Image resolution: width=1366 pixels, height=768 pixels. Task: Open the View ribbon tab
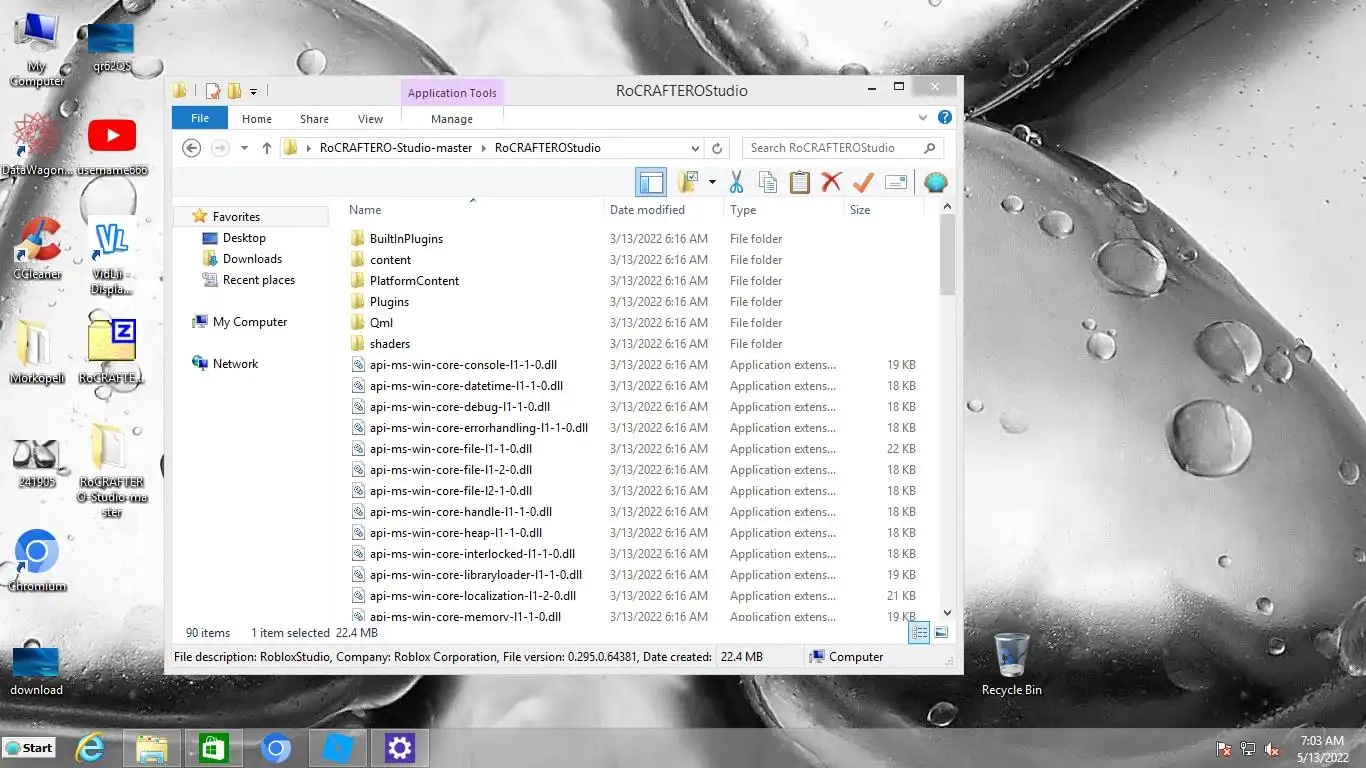[x=370, y=119]
